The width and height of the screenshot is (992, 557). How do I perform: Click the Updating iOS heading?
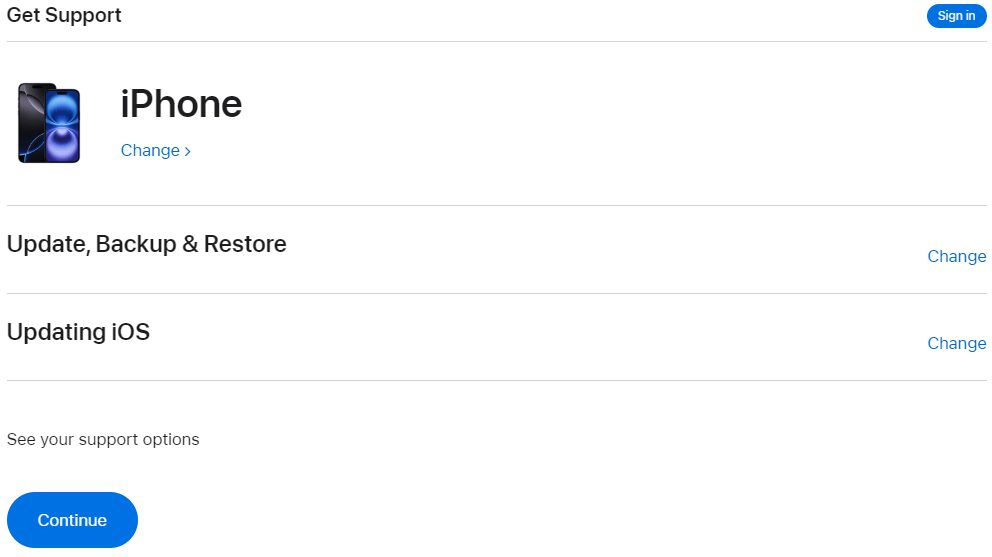click(78, 332)
